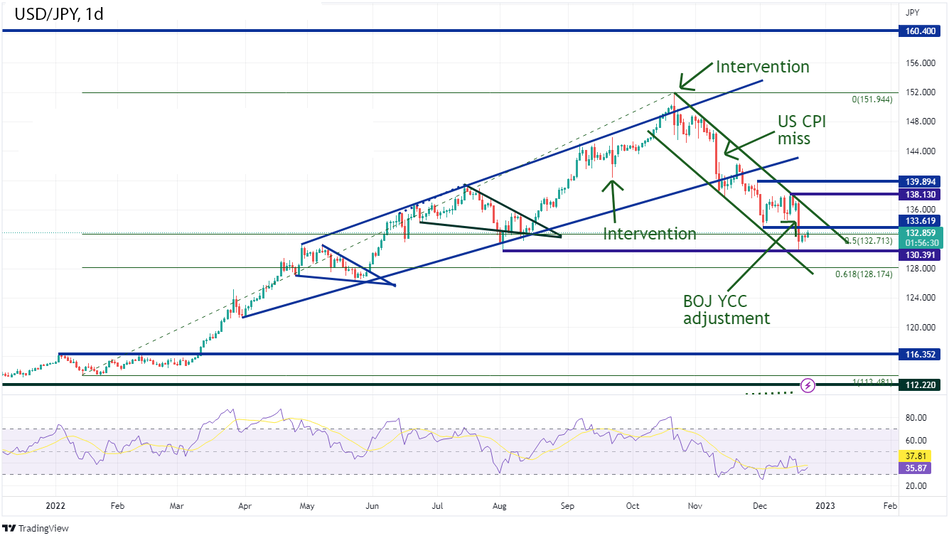Select the Intervention note beside the October peak
Viewport: 949px width, 538px height.
click(763, 67)
